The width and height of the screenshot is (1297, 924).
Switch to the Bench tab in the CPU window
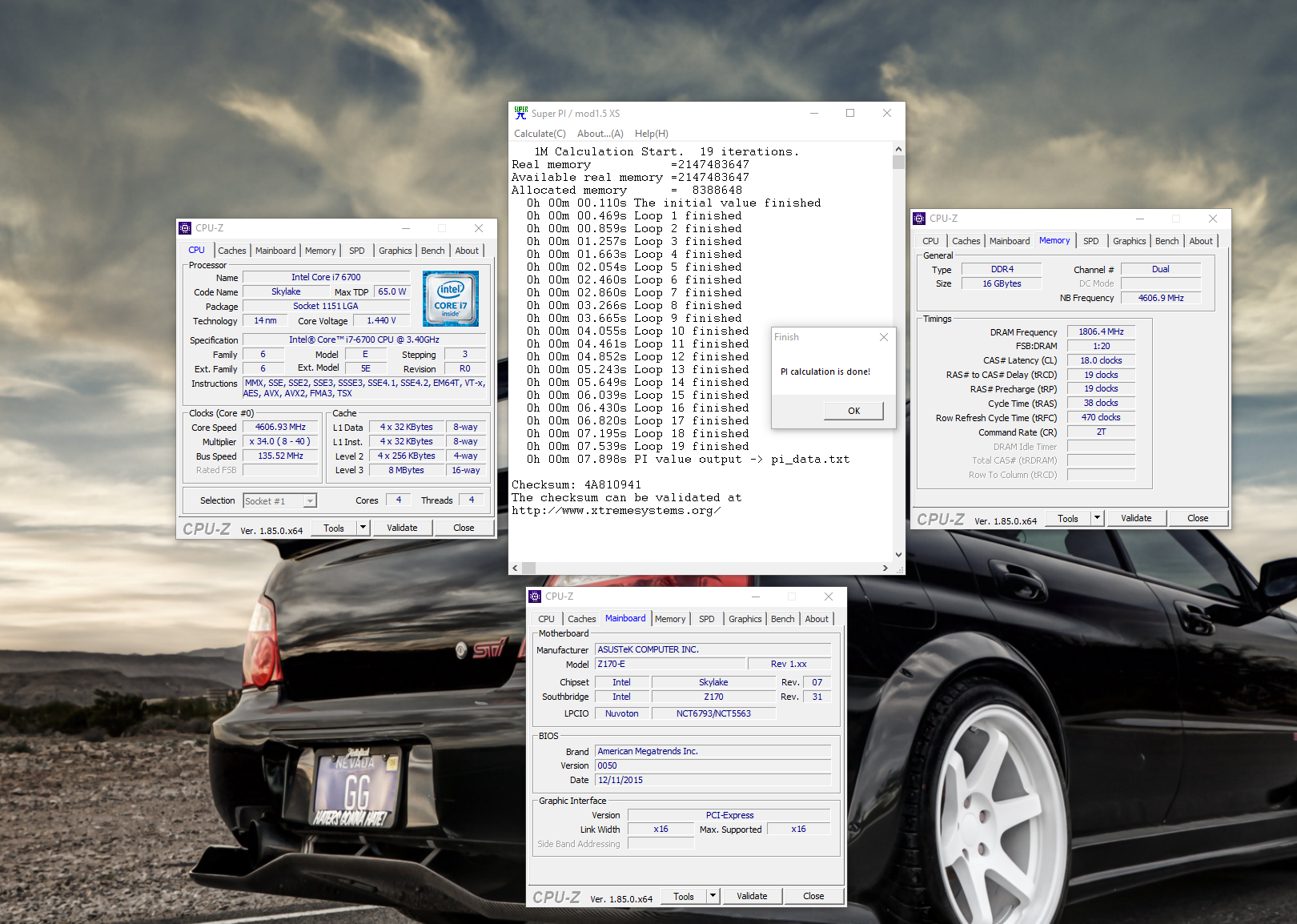point(433,251)
